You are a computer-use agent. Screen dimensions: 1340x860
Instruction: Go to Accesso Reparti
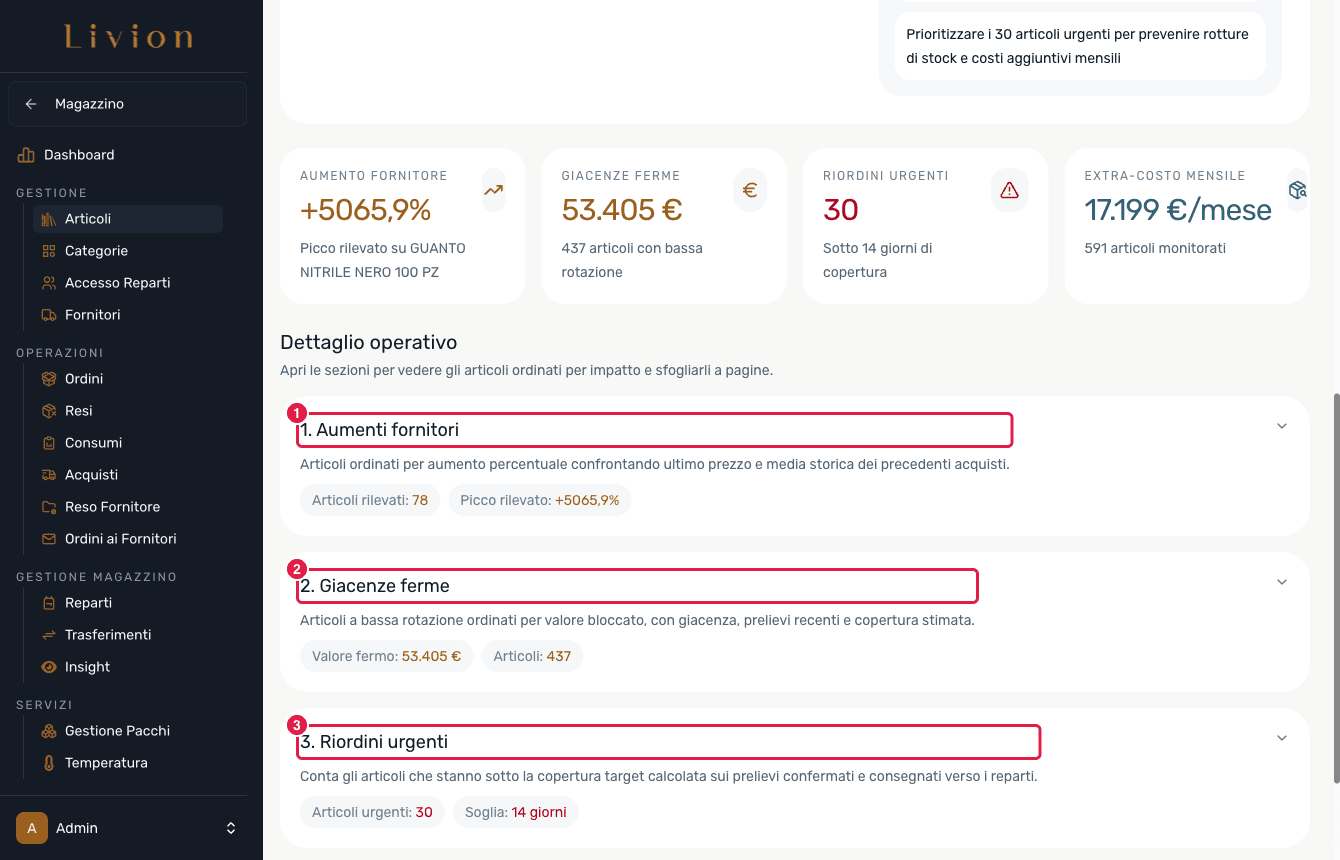pos(128,283)
